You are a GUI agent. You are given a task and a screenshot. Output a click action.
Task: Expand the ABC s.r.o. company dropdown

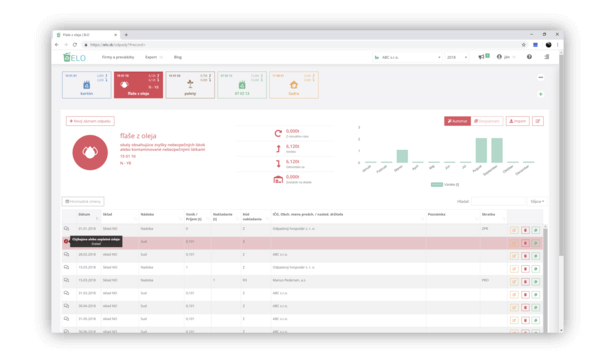coord(408,57)
